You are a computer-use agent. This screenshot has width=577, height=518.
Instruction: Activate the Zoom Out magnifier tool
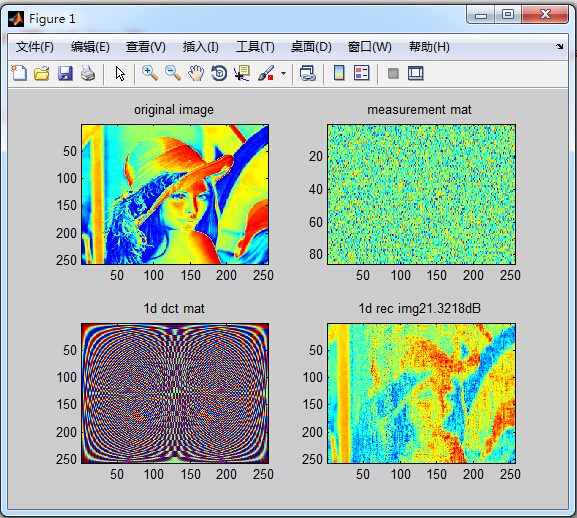click(x=173, y=73)
